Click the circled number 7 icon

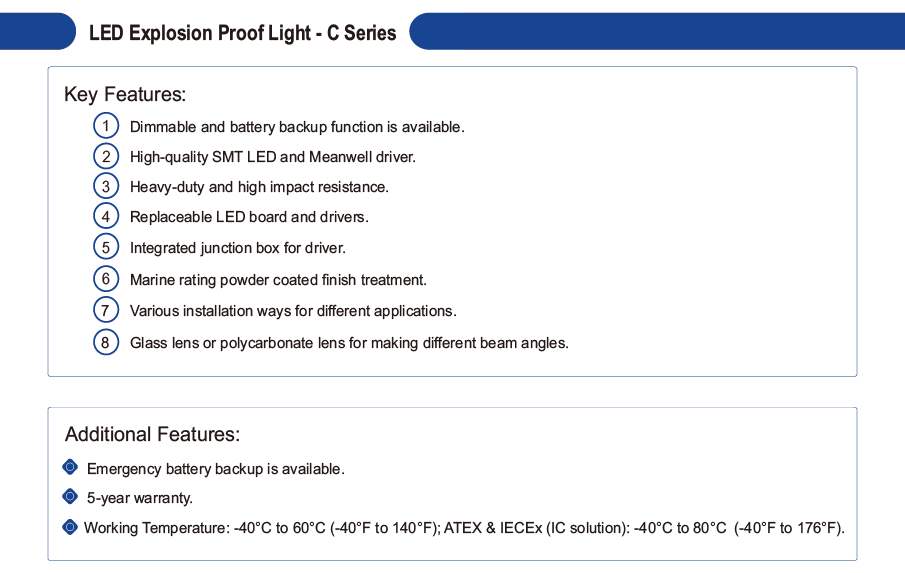point(106,310)
